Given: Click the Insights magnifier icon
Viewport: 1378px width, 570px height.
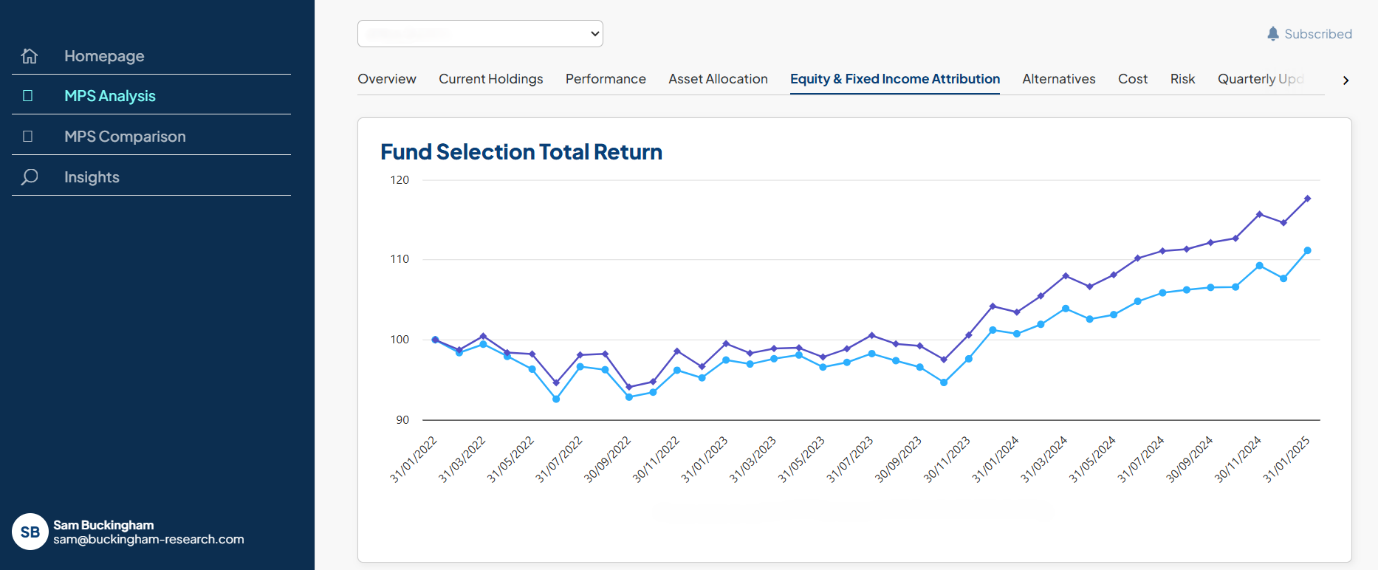Looking at the screenshot, I should pos(29,177).
